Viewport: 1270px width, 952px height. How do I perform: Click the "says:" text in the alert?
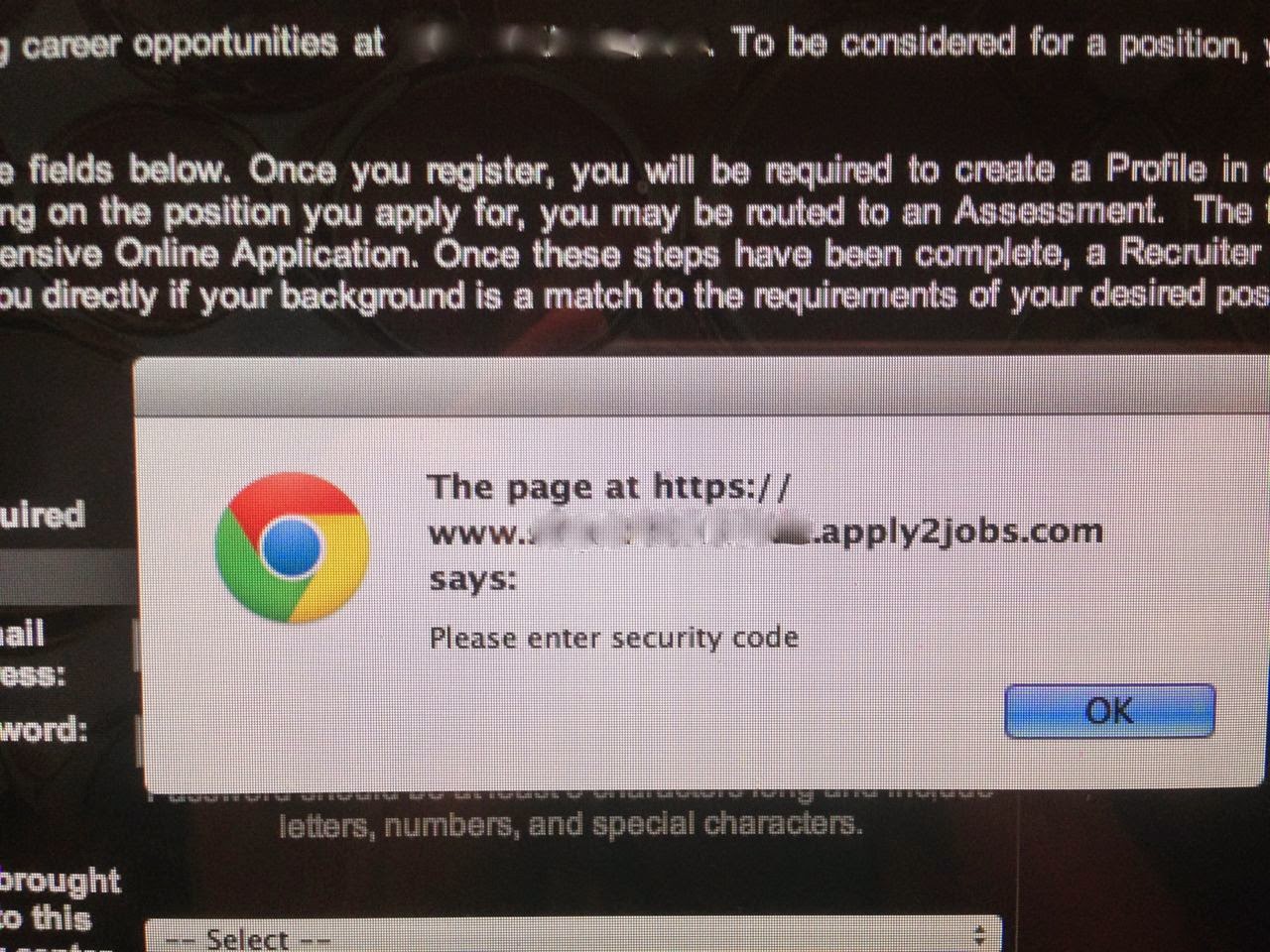coord(472,578)
